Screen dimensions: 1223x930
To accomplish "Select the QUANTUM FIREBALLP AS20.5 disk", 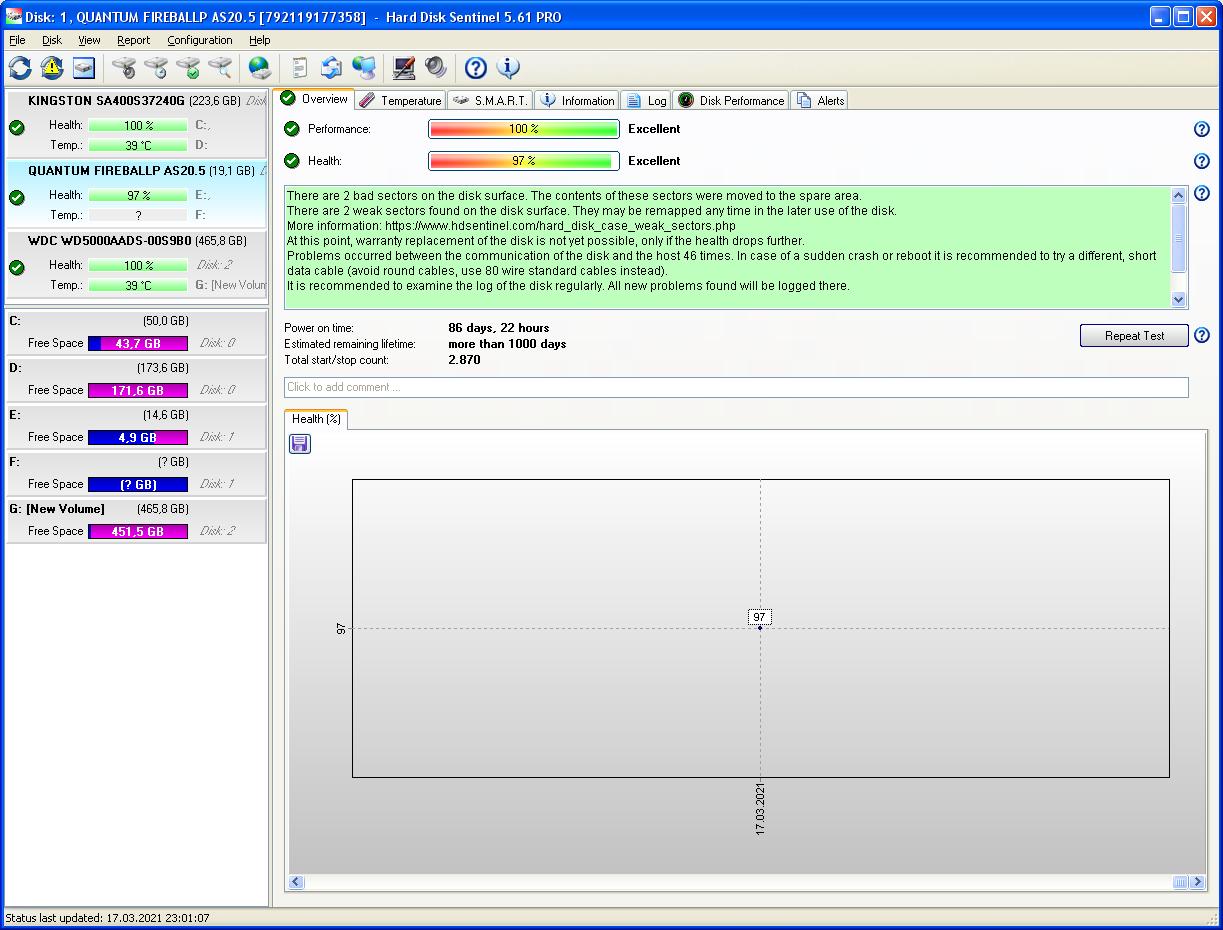I will 136,194.
